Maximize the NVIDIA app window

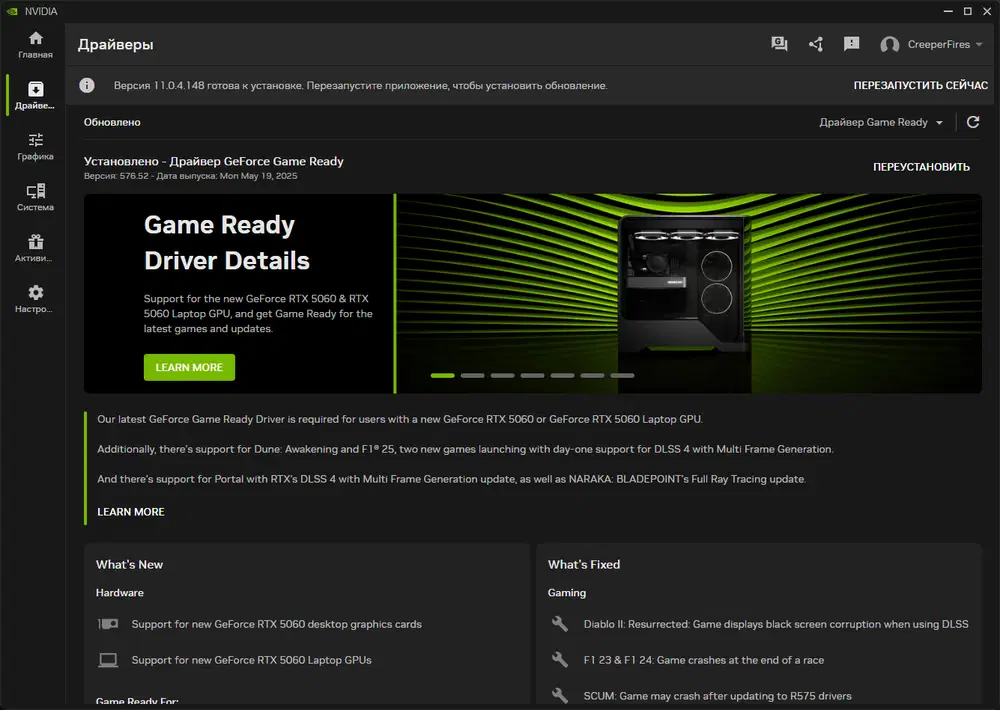967,11
